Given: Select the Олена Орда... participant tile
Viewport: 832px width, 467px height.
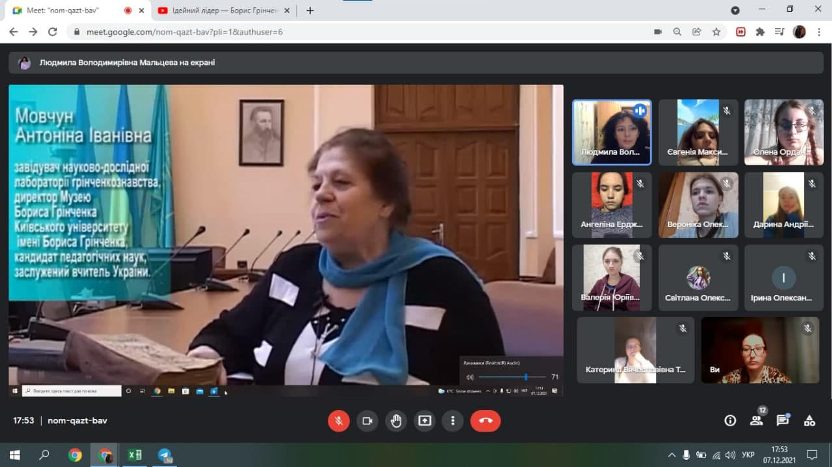Looking at the screenshot, I should (784, 132).
